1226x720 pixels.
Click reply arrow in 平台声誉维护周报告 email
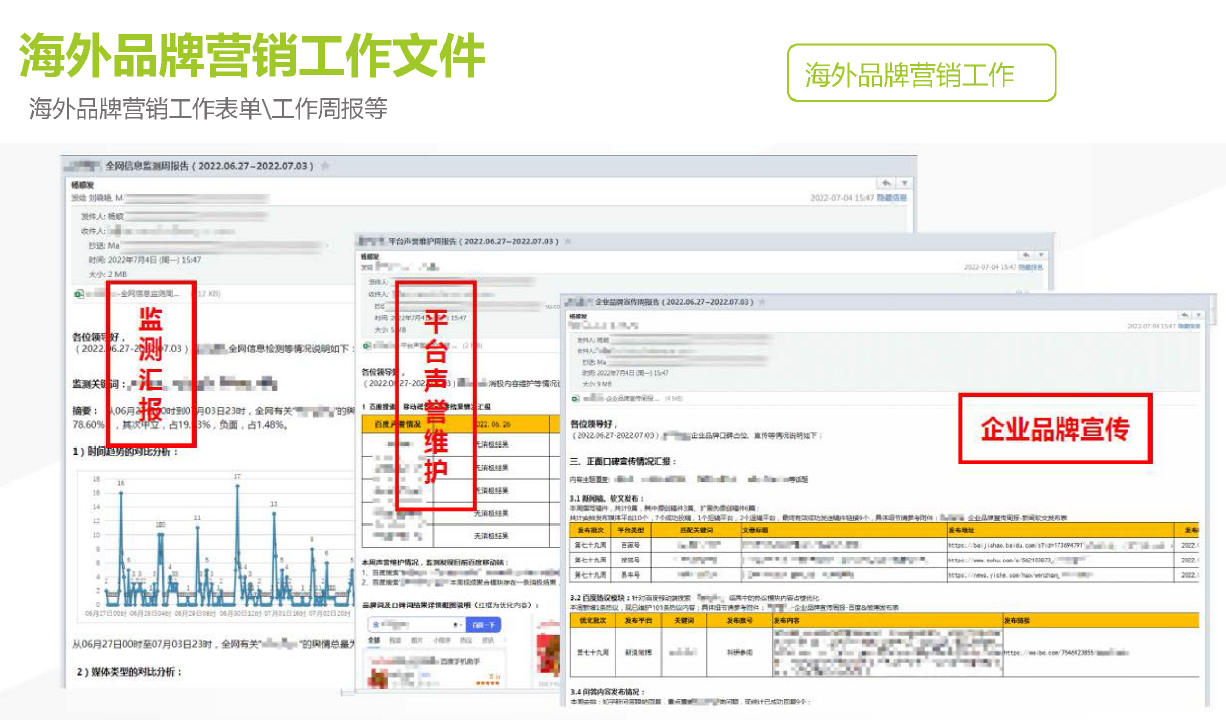pyautogui.click(x=1024, y=256)
